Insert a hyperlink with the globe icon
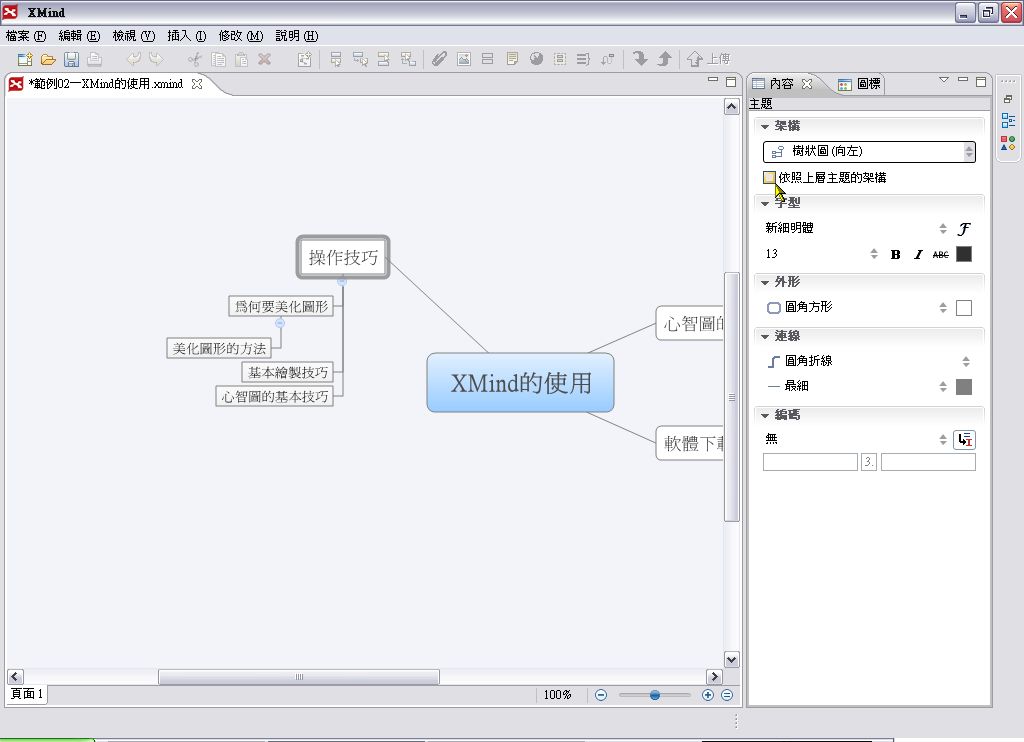The height and width of the screenshot is (742, 1024). point(536,59)
